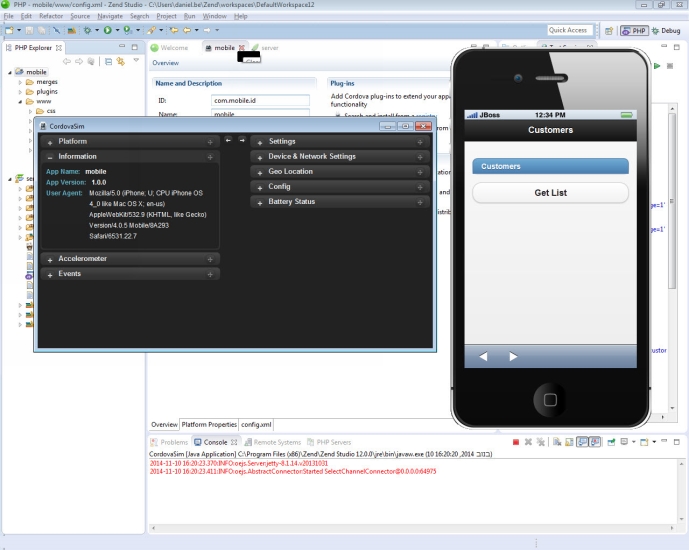Switch to the Welcome editor tab
The image size is (689, 550).
tap(170, 47)
